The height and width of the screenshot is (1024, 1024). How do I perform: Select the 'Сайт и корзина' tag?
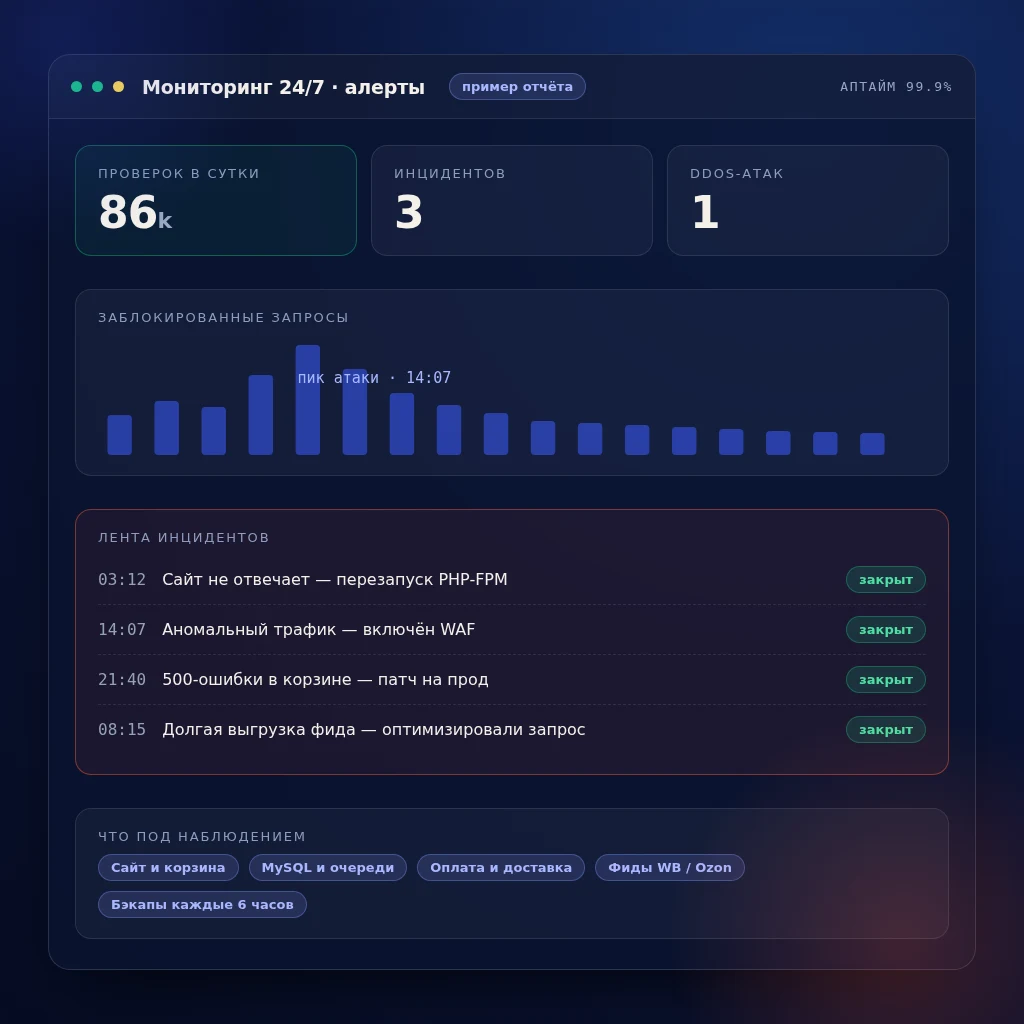tap(168, 867)
